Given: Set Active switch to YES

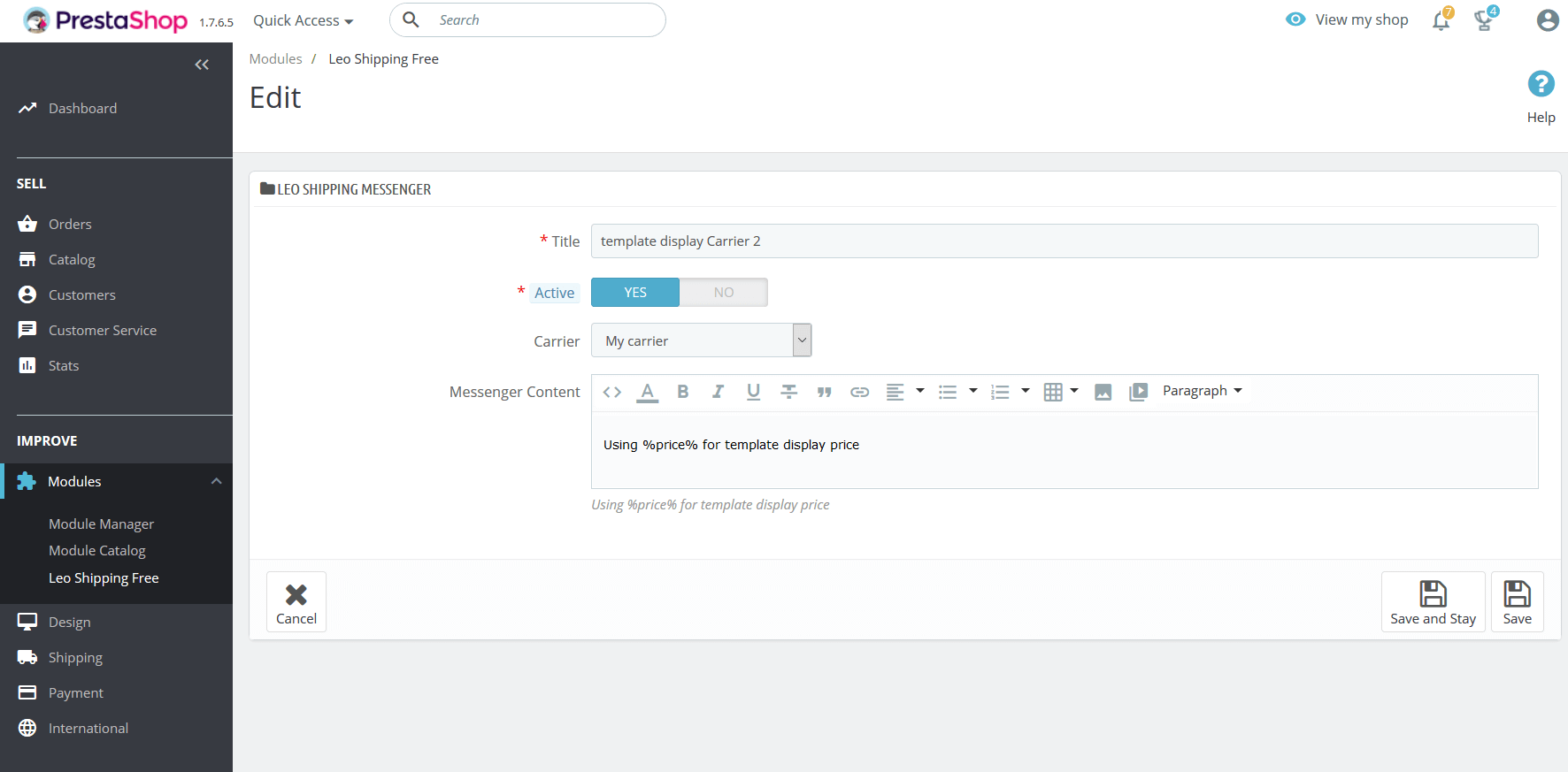Looking at the screenshot, I should [x=634, y=293].
